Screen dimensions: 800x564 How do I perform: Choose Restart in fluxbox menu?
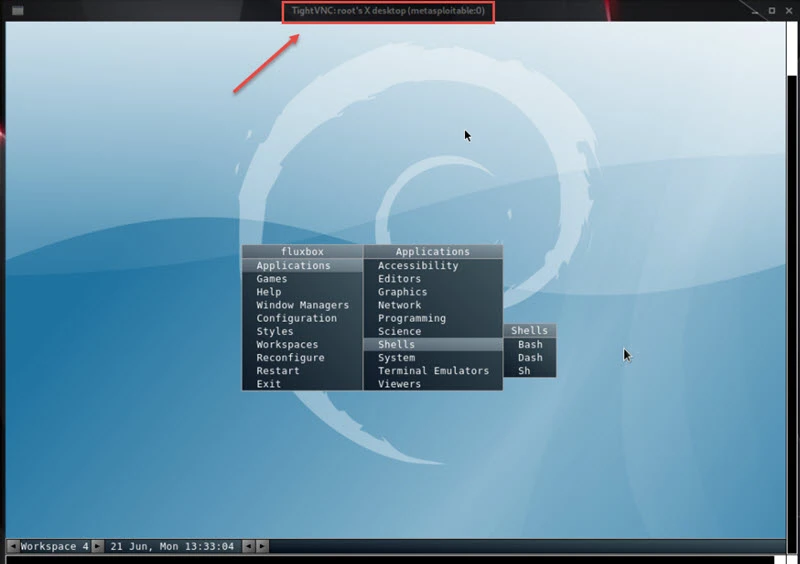coord(302,371)
